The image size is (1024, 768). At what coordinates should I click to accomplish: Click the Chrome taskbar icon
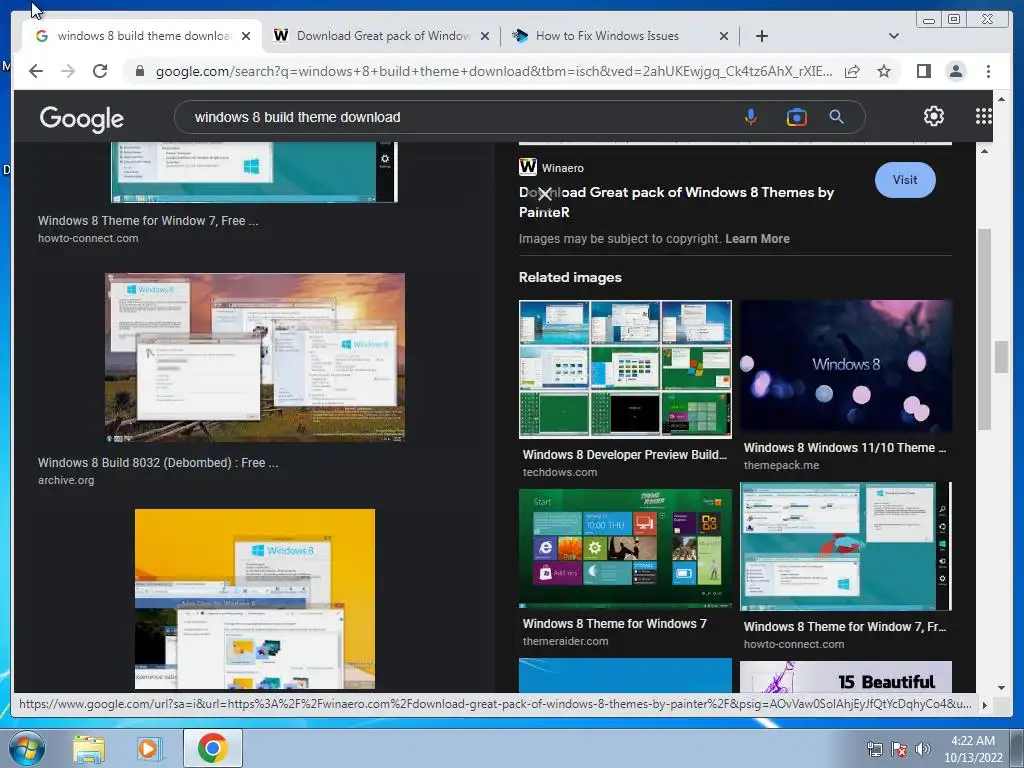[212, 748]
